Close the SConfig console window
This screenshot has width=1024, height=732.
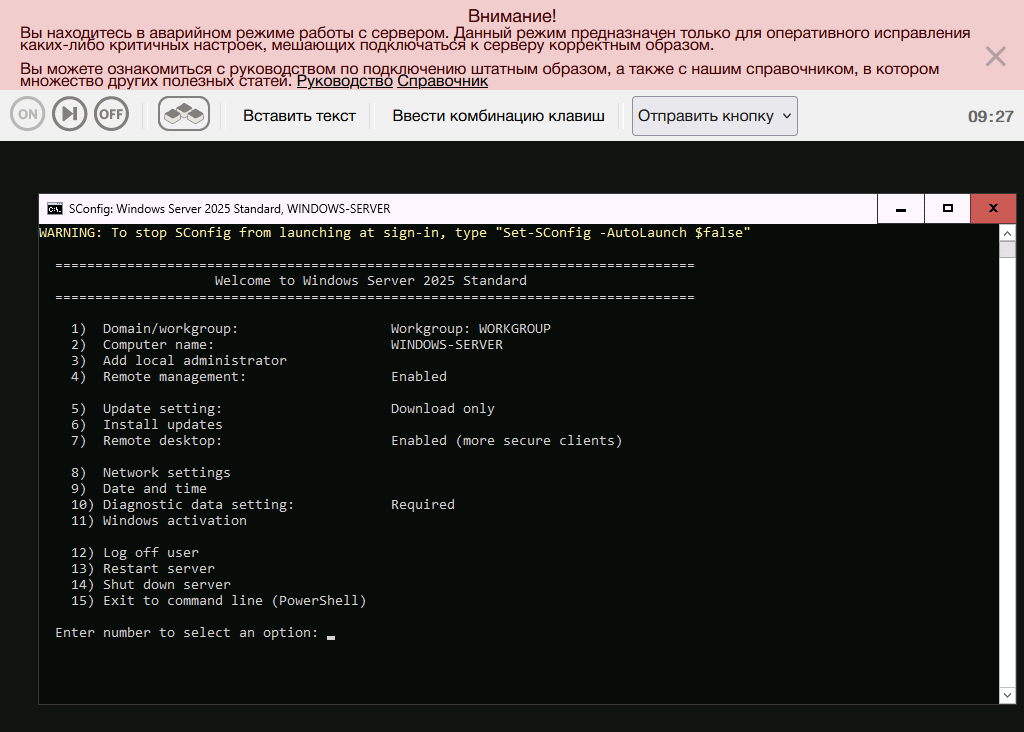click(x=993, y=209)
